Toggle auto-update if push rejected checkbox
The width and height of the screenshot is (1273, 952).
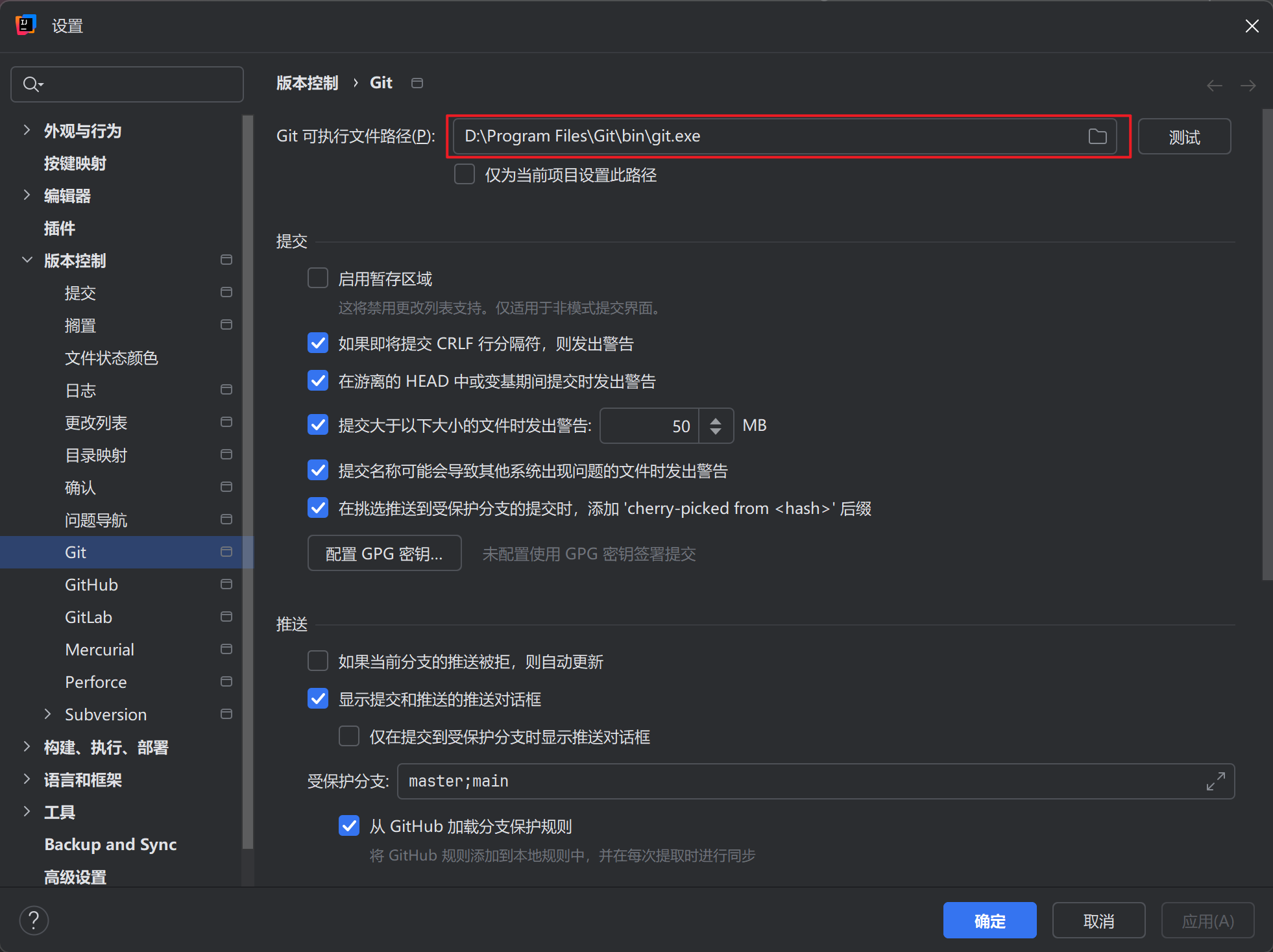[x=318, y=661]
